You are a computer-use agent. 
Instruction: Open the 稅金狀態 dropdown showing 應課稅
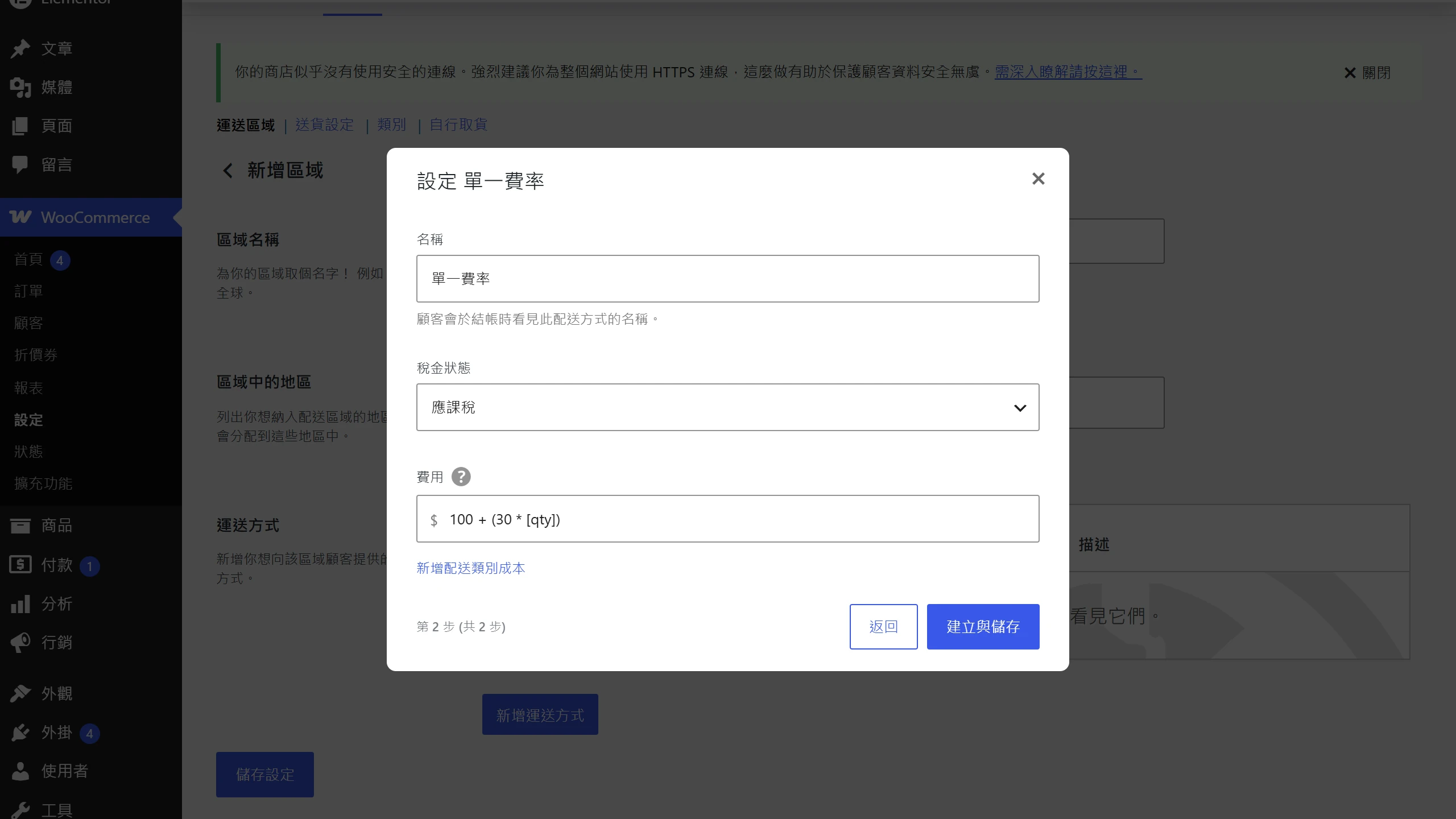tap(727, 407)
